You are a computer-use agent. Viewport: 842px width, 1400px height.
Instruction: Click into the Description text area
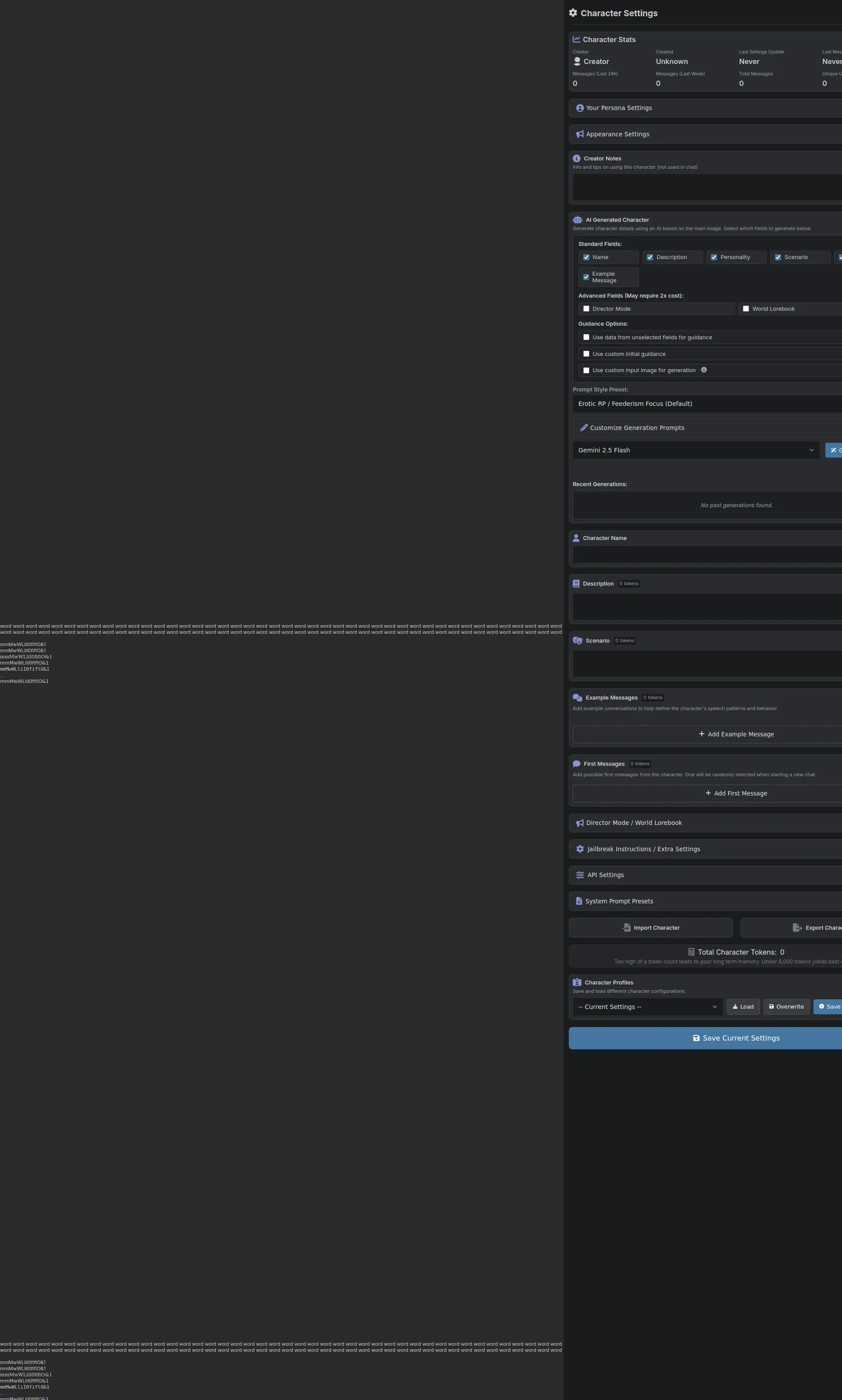pyautogui.click(x=707, y=607)
